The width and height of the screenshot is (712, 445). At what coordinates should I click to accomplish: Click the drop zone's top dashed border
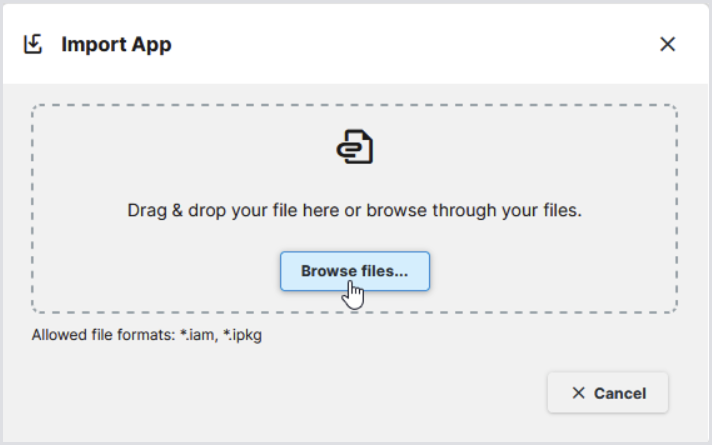tap(355, 105)
